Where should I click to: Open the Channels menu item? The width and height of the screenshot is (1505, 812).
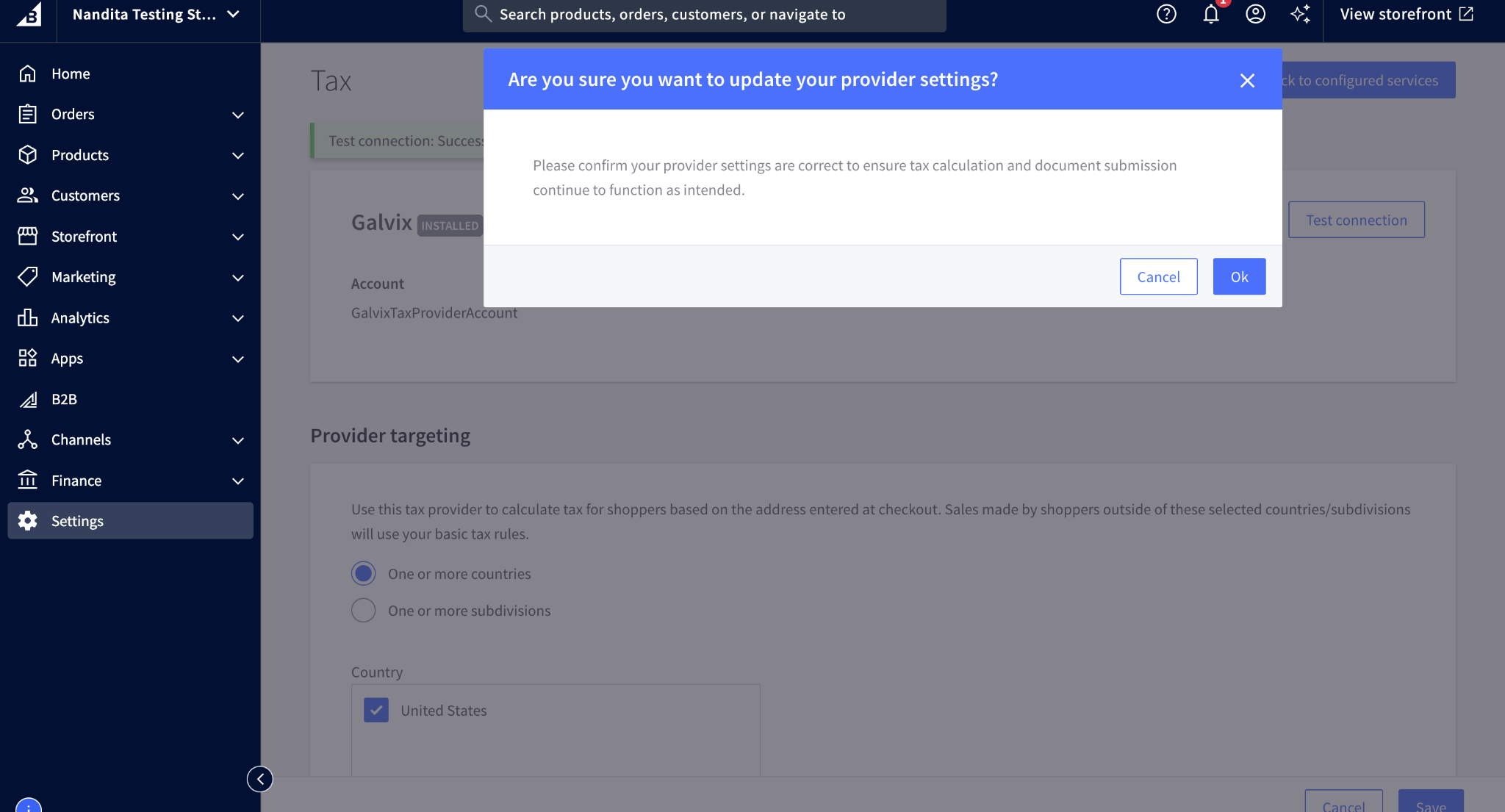[130, 439]
